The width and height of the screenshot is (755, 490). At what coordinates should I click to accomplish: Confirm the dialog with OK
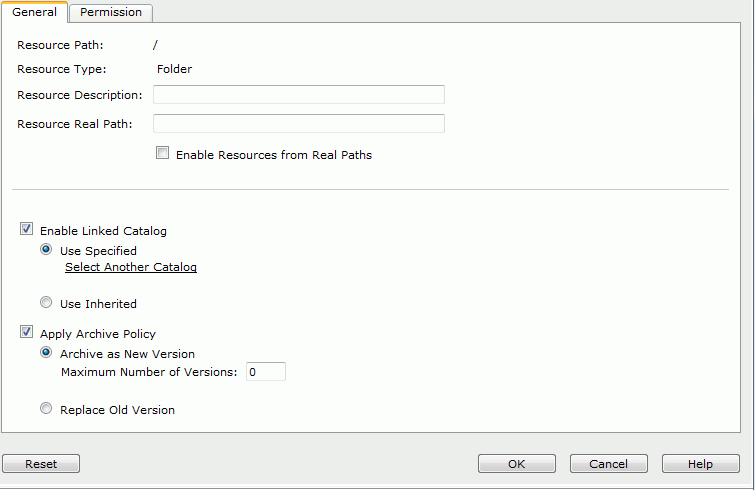click(x=517, y=464)
